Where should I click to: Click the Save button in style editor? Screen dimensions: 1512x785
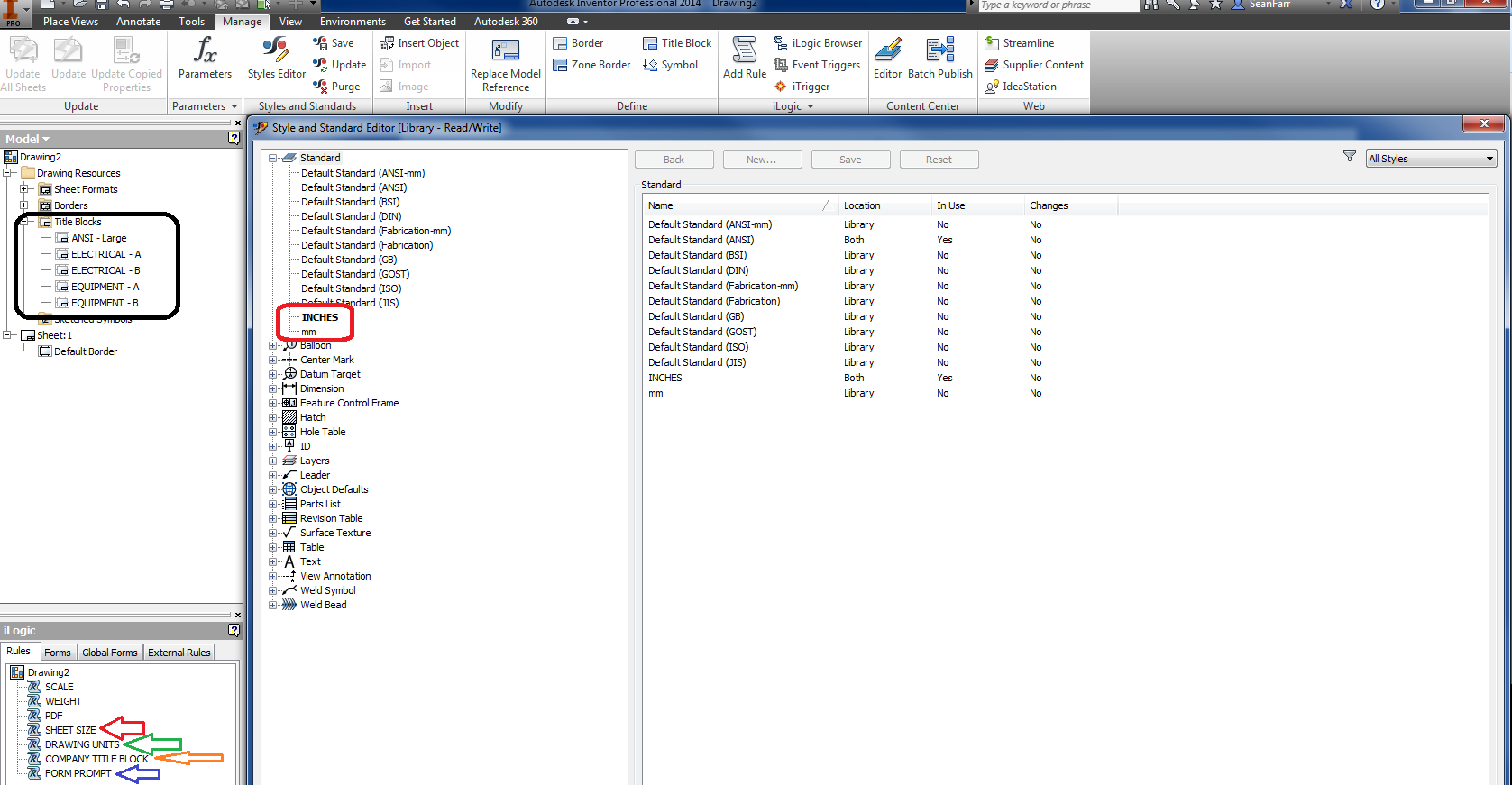point(850,160)
